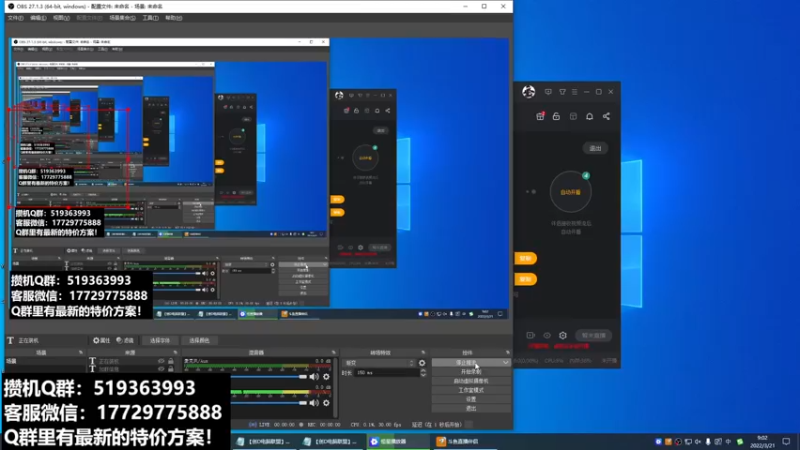Open the OBS 帮助 menu
This screenshot has height=450, width=800.
coord(173,18)
